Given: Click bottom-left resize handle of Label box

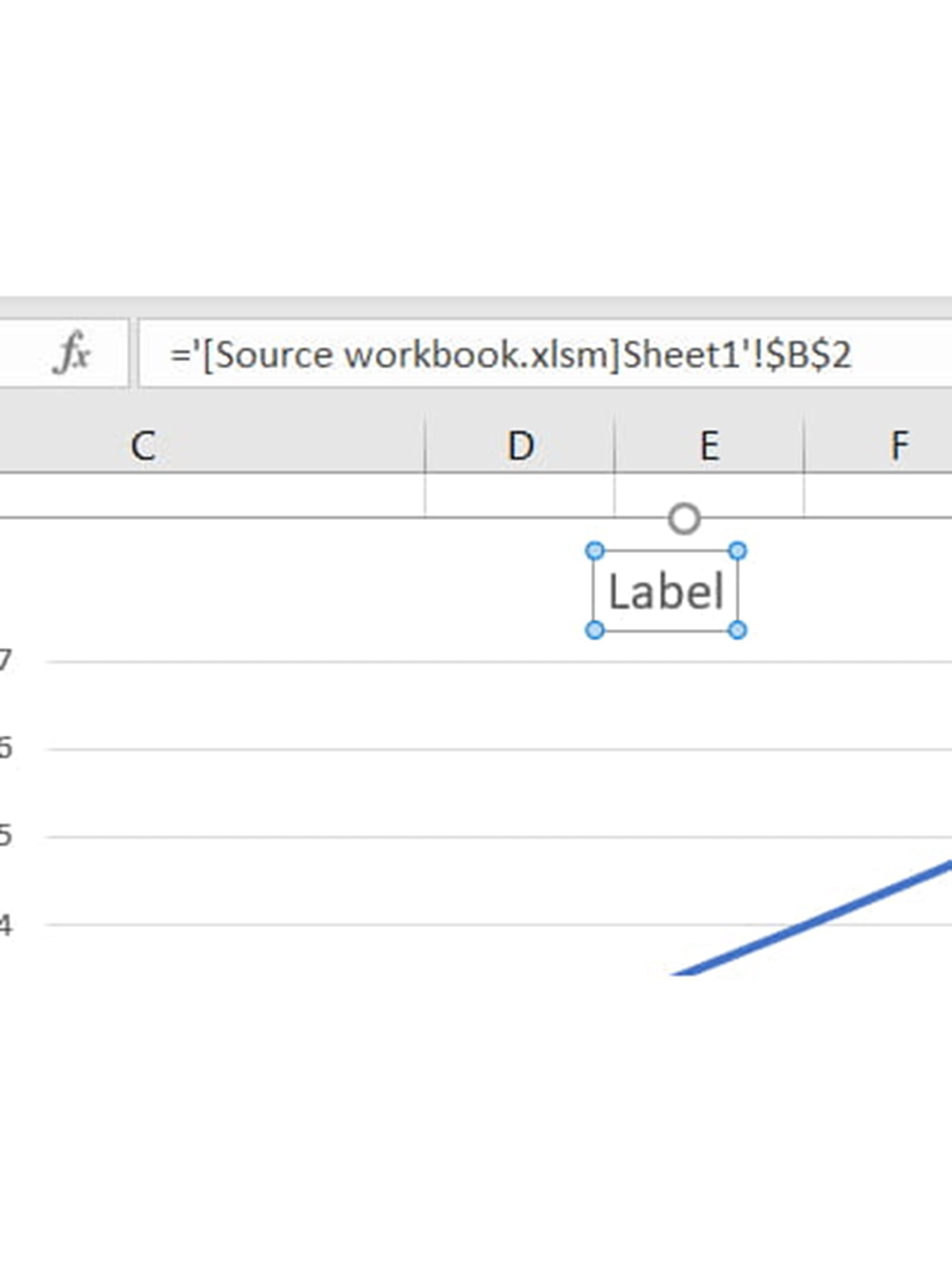Looking at the screenshot, I should [594, 630].
